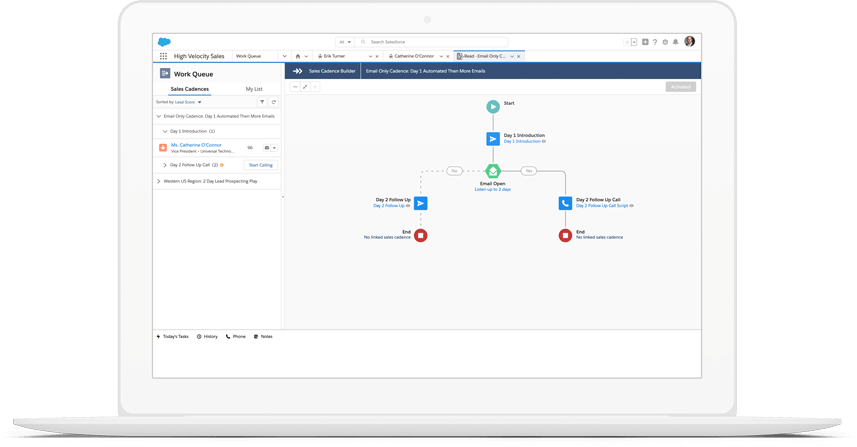This screenshot has width=857, height=447.
Task: Click the Work Queue panel header icon
Action: click(x=165, y=73)
